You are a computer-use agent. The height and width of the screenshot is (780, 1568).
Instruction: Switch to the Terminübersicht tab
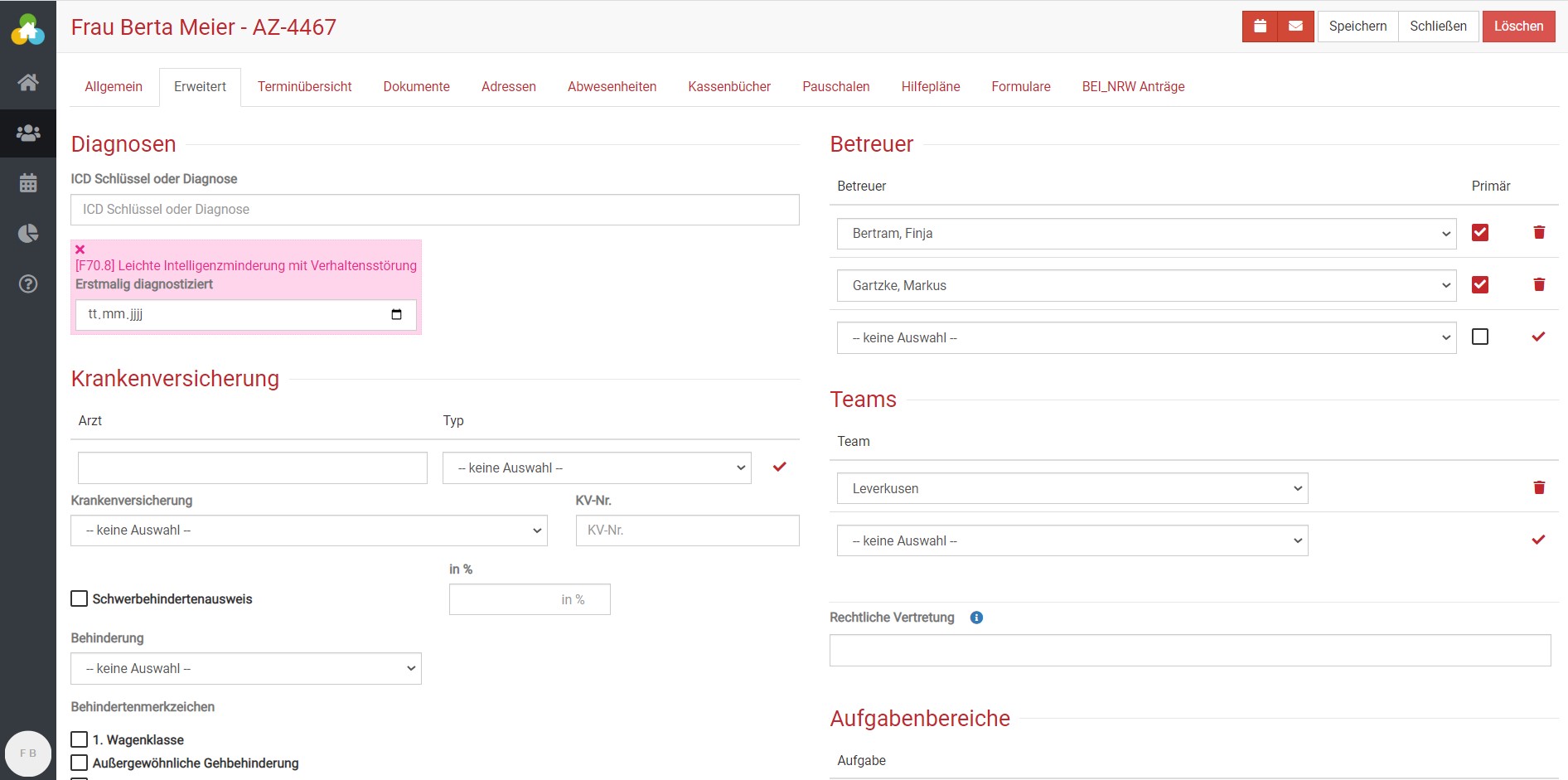[x=304, y=87]
